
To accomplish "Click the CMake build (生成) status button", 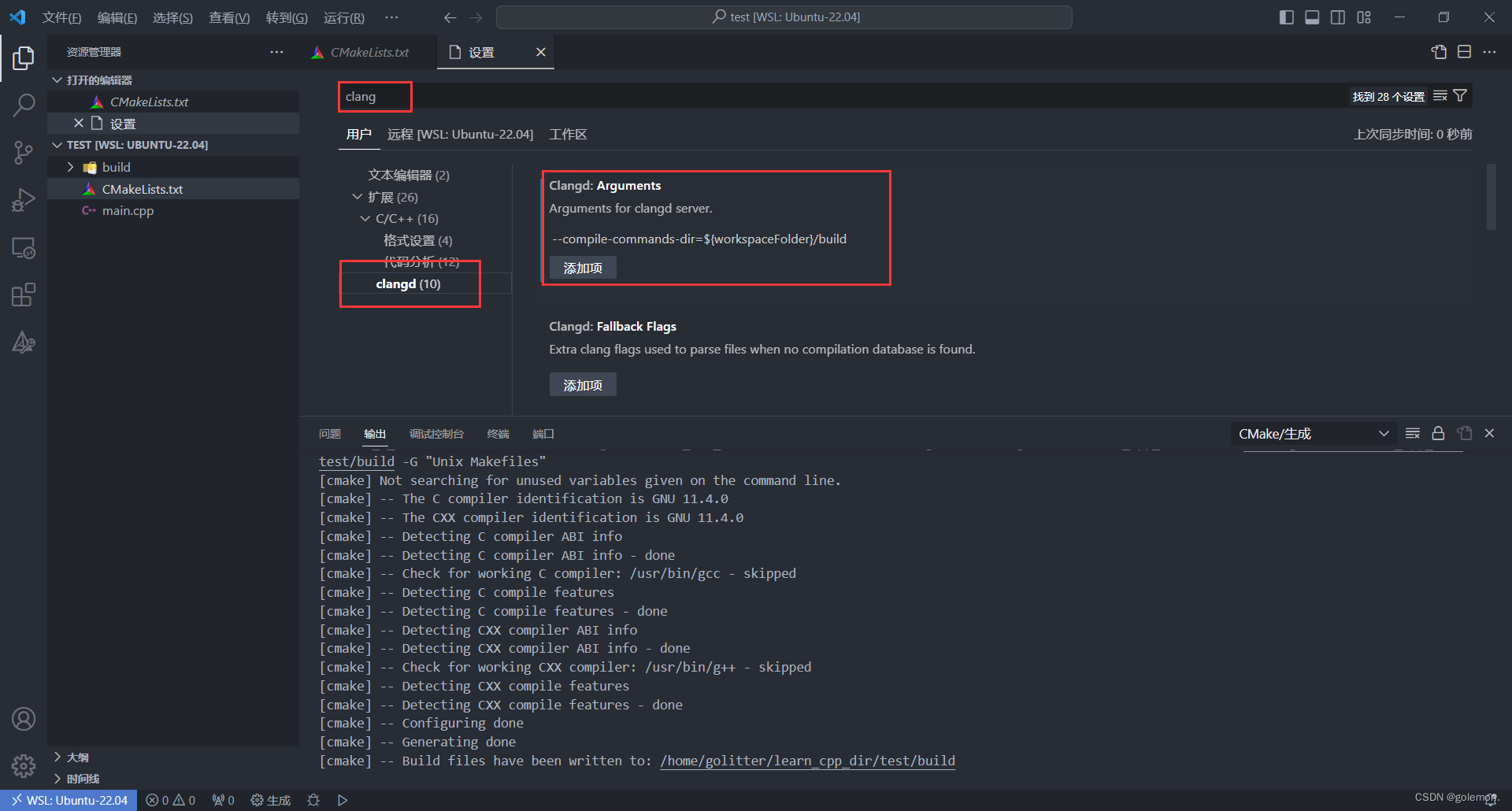I will [271, 800].
